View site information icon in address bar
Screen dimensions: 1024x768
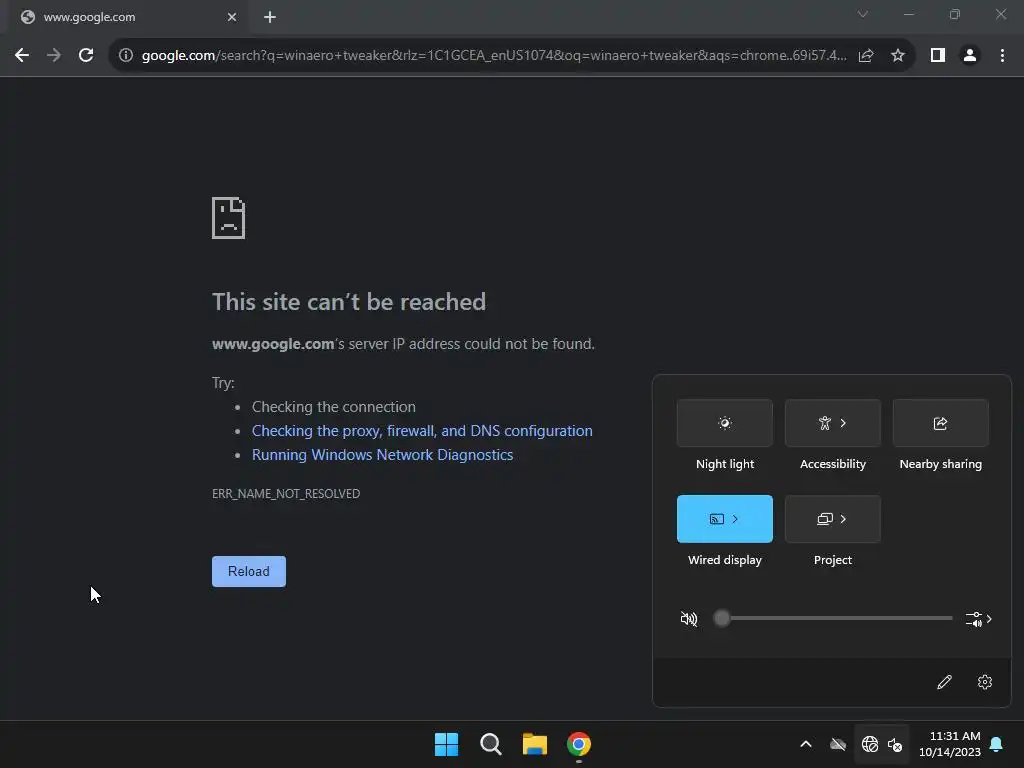coord(126,56)
